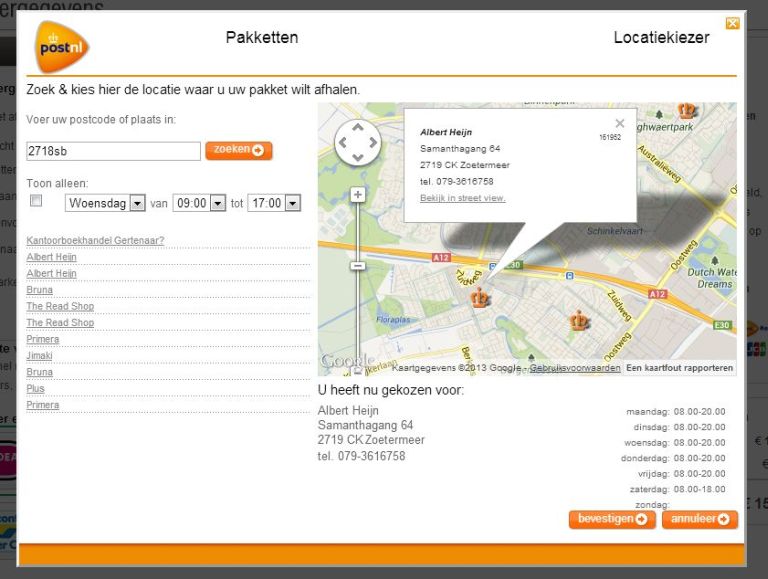Click the zaterdag: 08.00-18.00 opening hours
This screenshot has width=768, height=579.
[x=677, y=489]
